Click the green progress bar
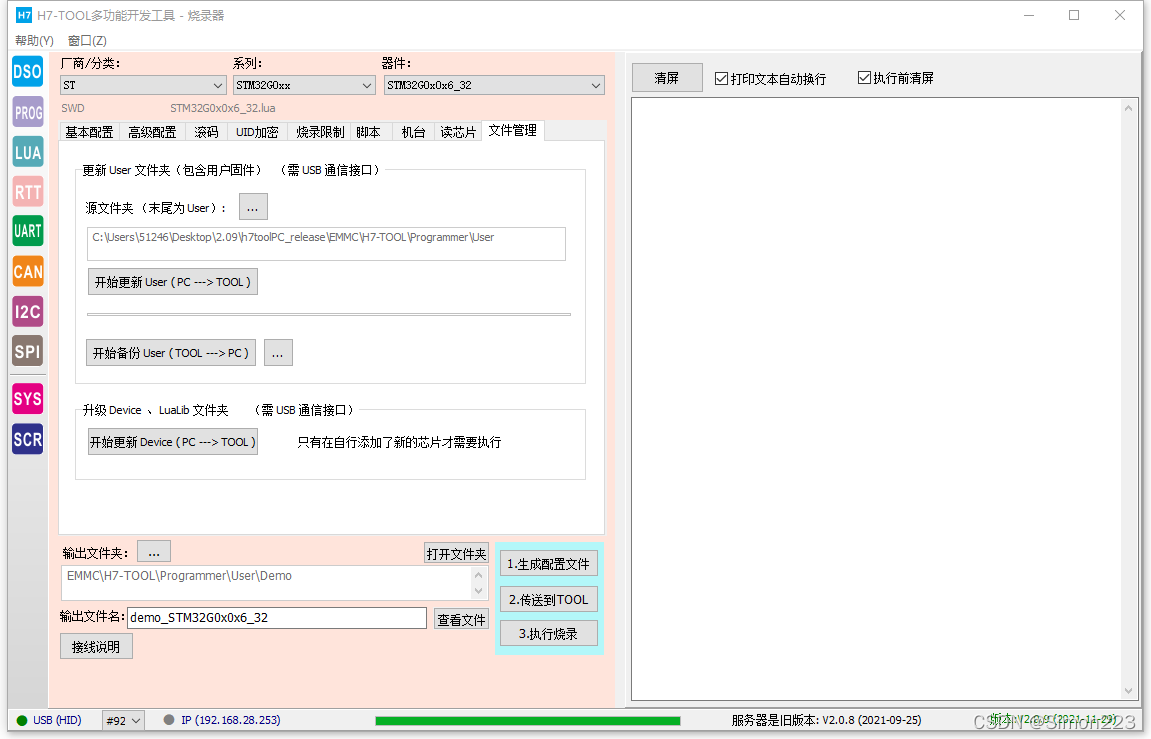 (528, 721)
